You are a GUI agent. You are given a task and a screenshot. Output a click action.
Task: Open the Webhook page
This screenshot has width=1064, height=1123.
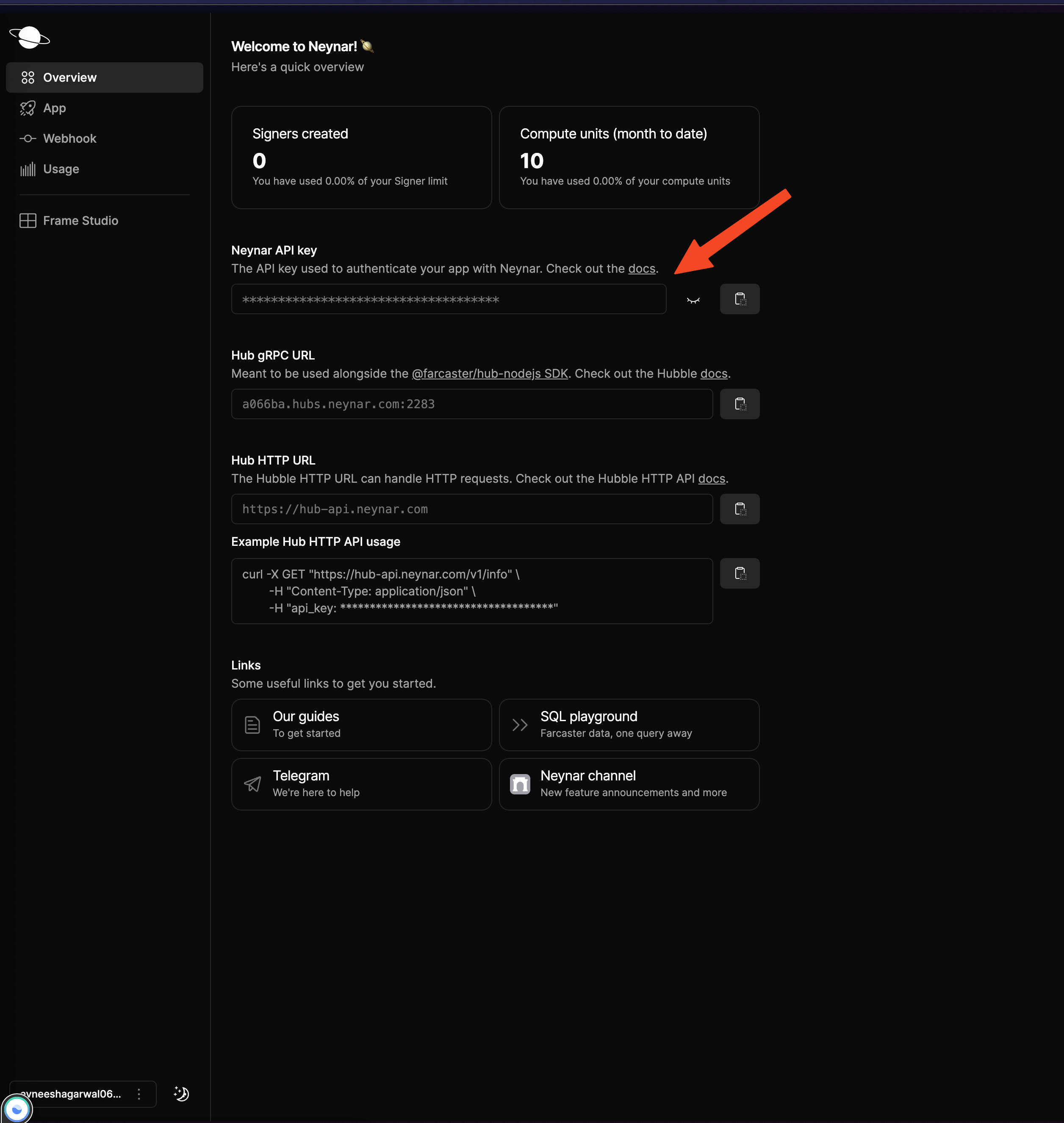[69, 138]
